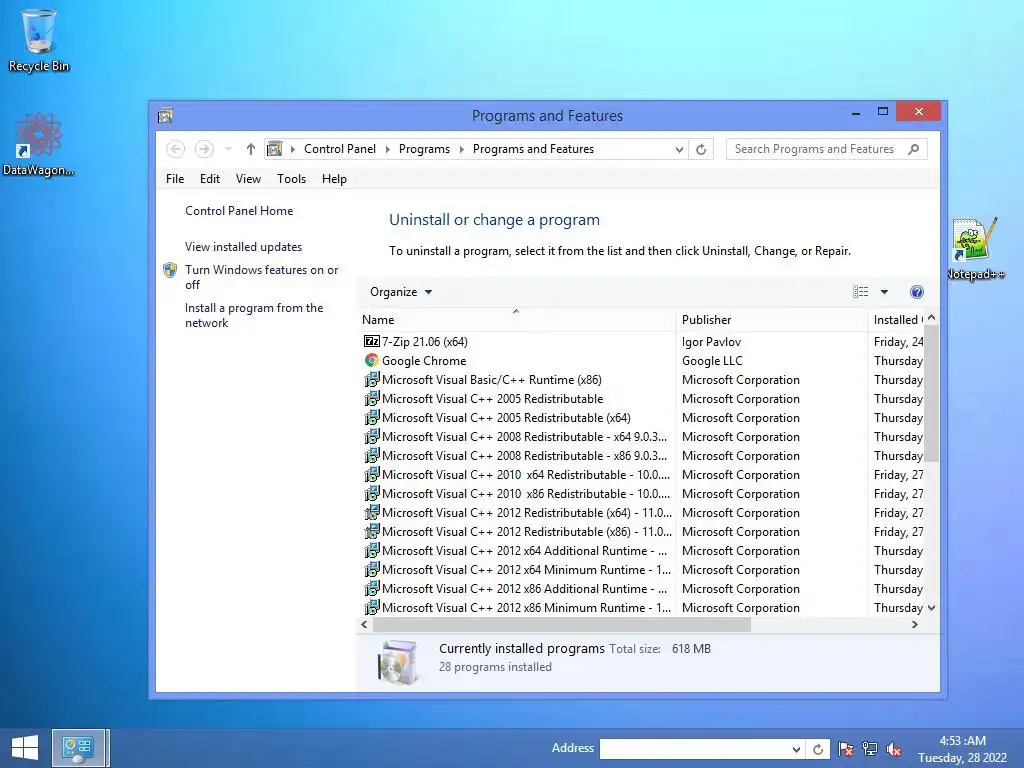Open Turn Windows features on or off
The image size is (1024, 768).
[262, 277]
